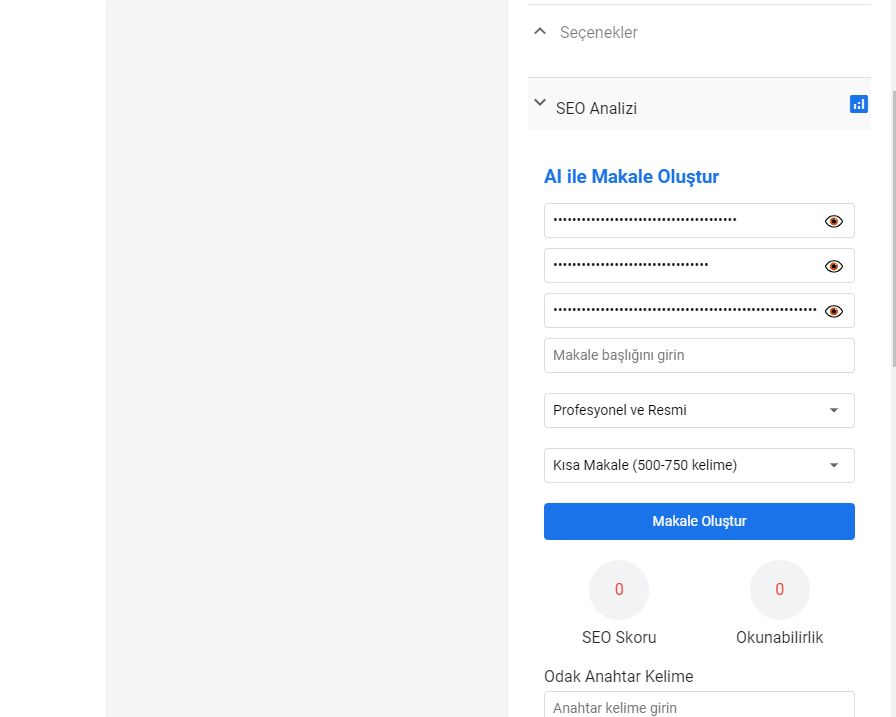Click the vertical scrollbar thumb at right
The height and width of the screenshot is (717, 896).
point(894,229)
